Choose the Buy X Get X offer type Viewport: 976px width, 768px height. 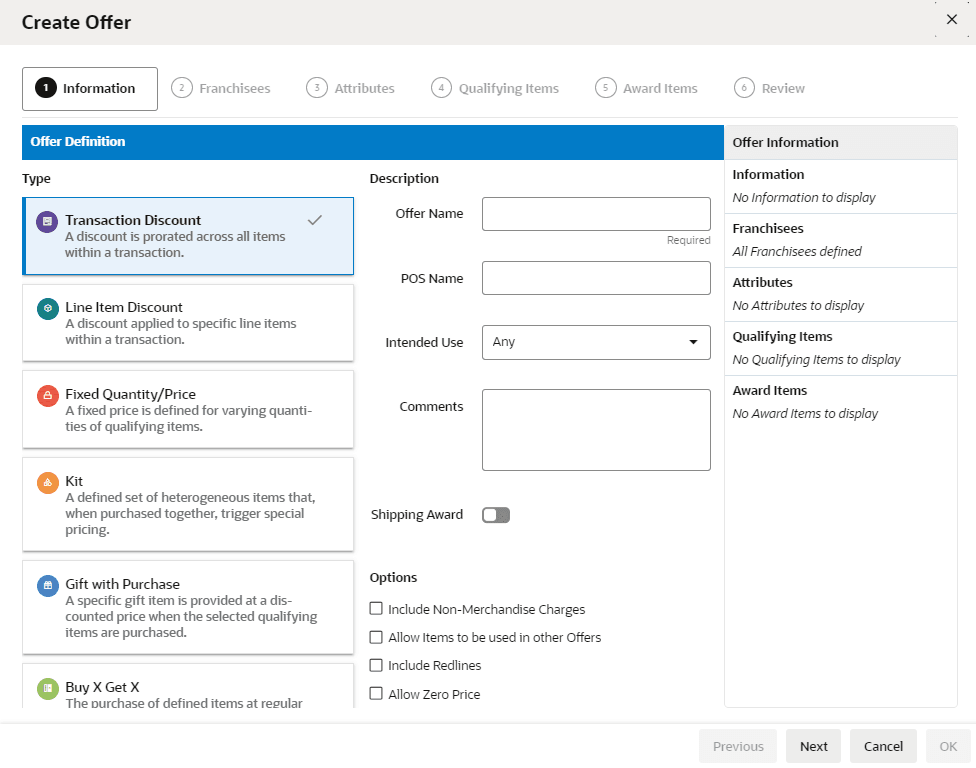pyautogui.click(x=188, y=686)
